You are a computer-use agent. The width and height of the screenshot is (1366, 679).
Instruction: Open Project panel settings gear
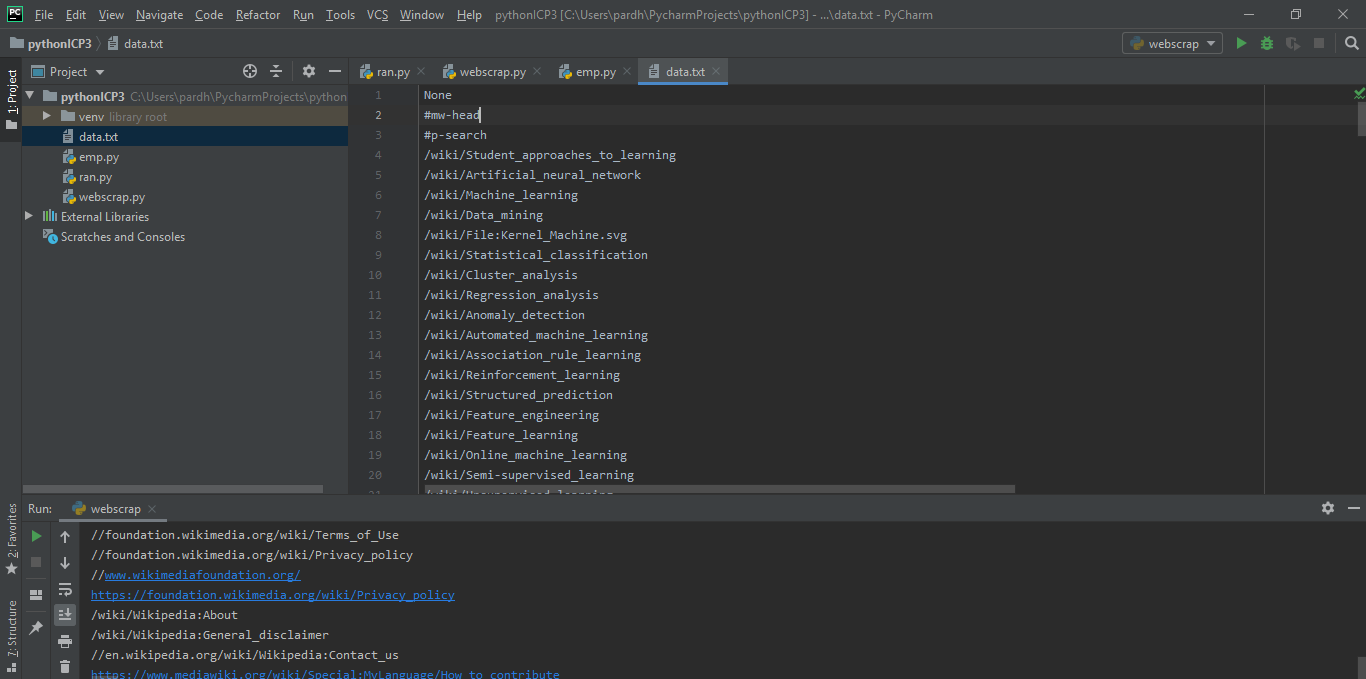click(x=309, y=71)
